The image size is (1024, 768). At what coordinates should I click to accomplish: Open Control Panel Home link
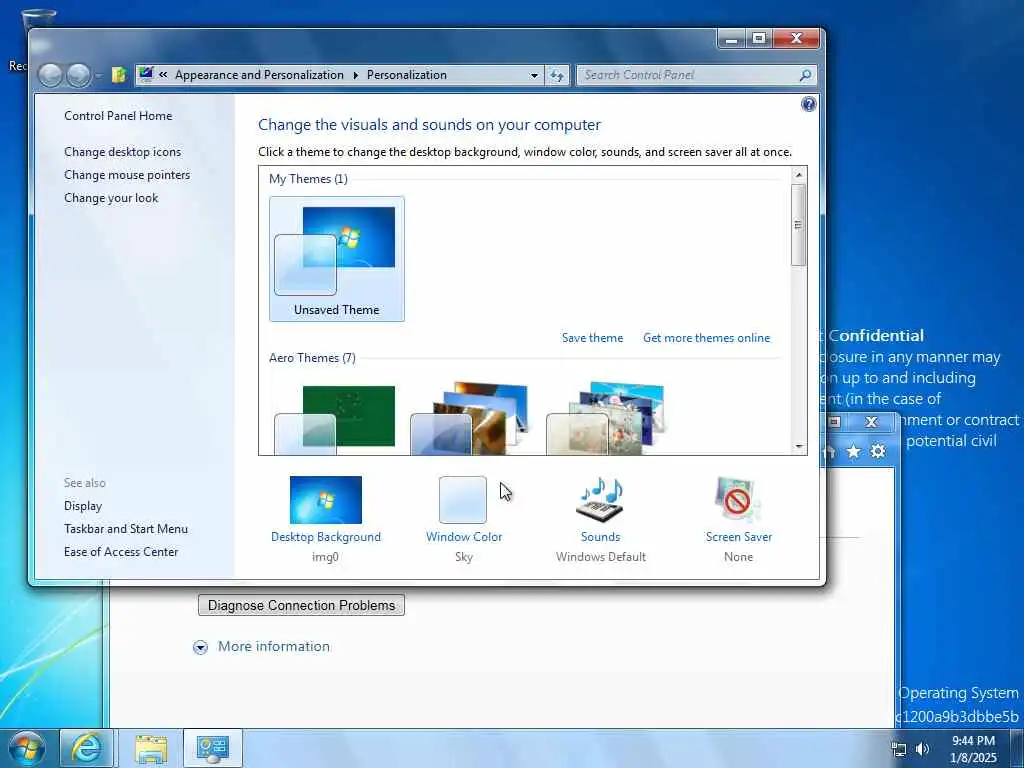tap(118, 116)
